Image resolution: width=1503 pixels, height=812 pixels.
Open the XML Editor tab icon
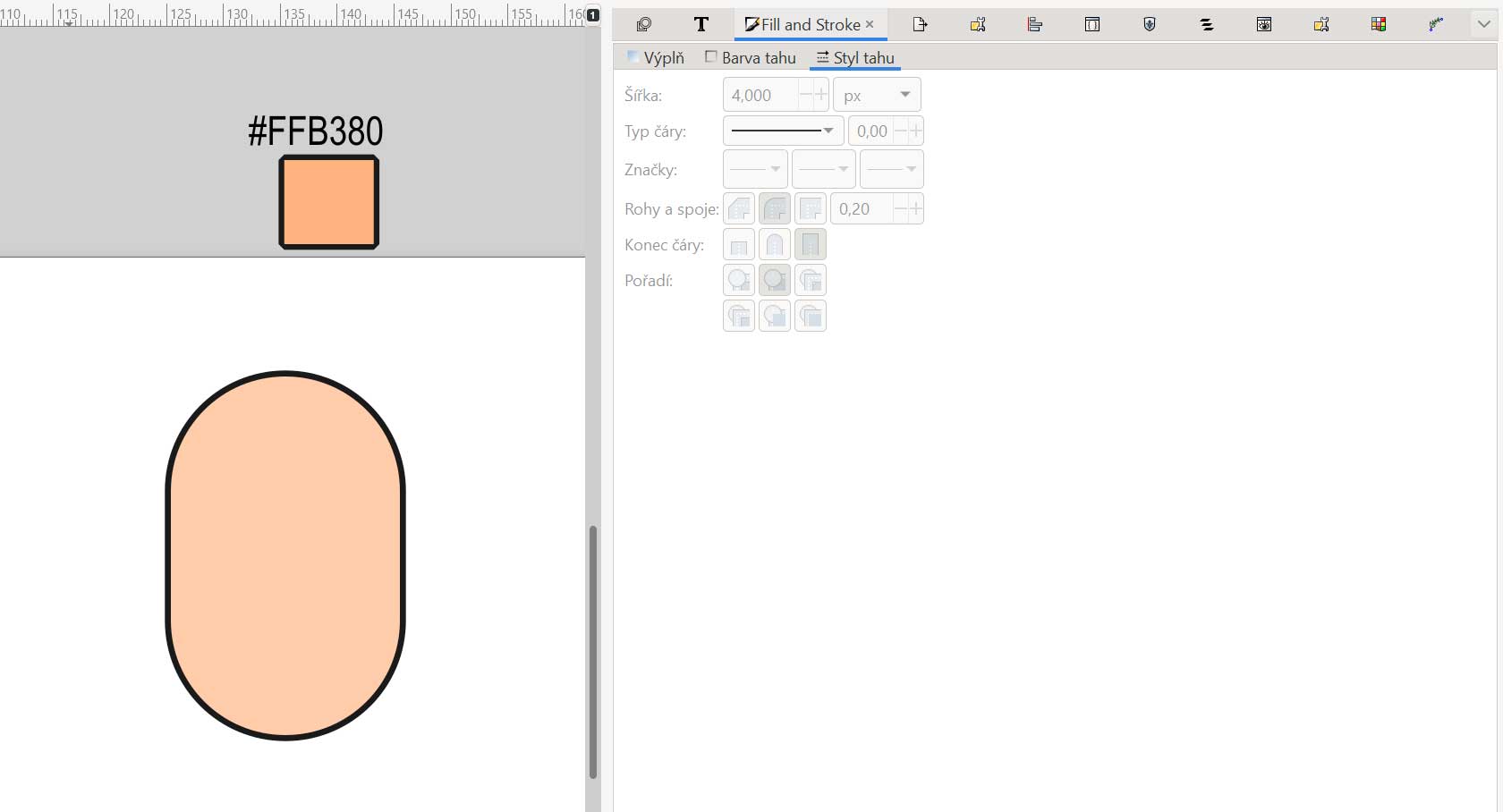click(x=1092, y=24)
